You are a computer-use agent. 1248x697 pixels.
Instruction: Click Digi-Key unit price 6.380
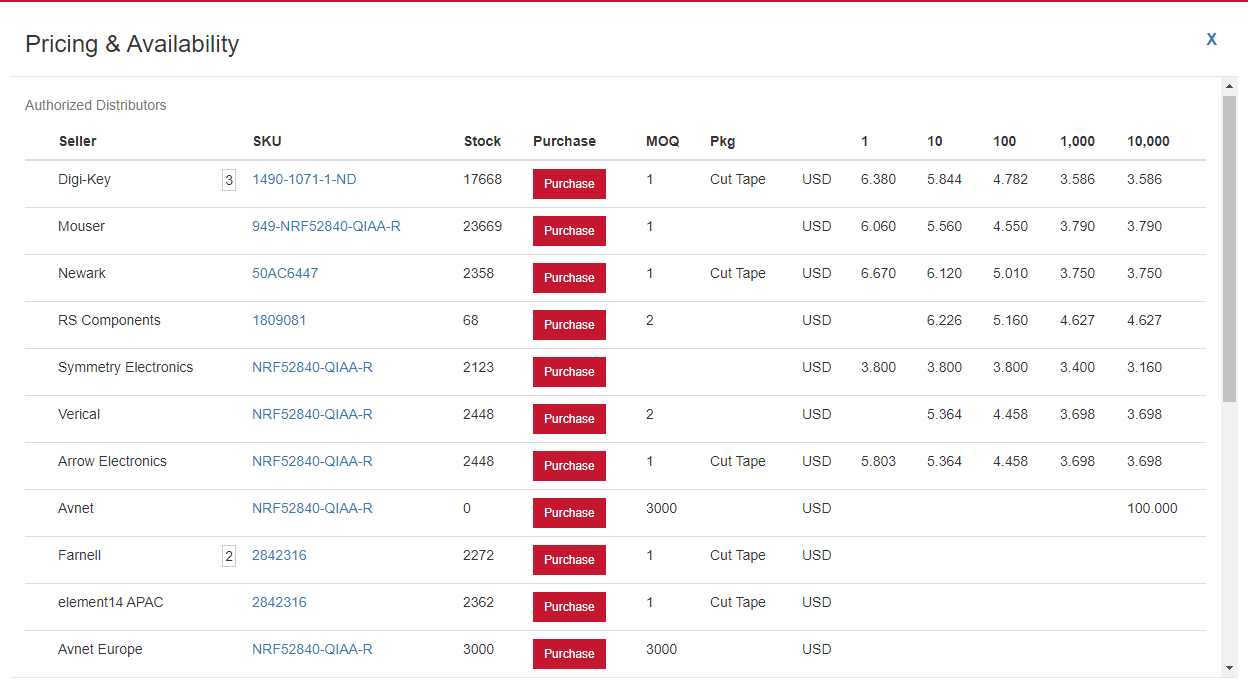(878, 180)
